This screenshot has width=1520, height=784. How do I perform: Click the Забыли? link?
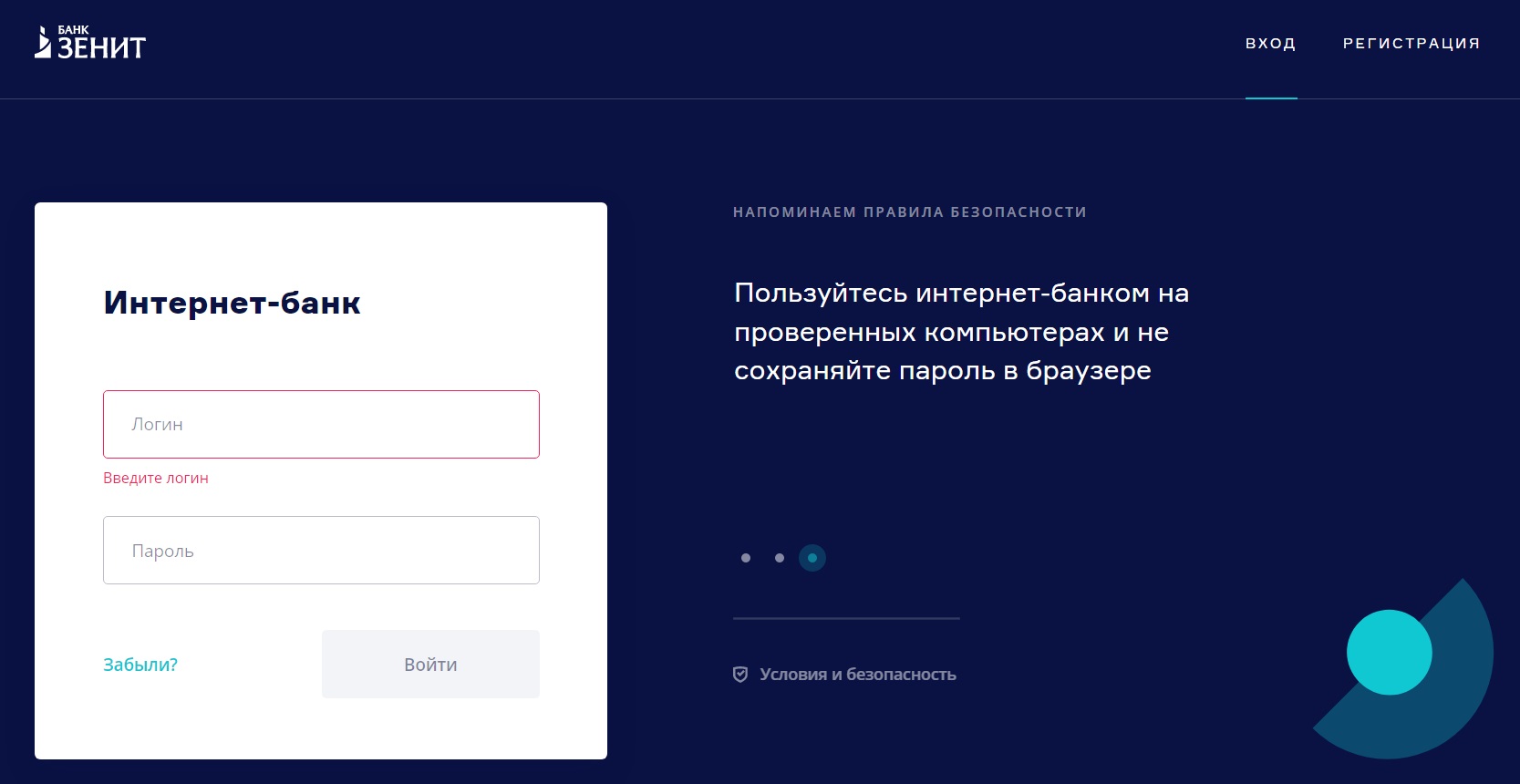(x=140, y=665)
